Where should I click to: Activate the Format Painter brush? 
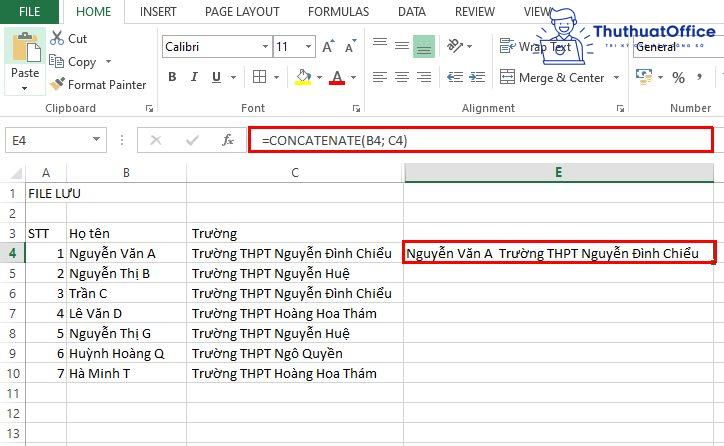click(x=98, y=84)
